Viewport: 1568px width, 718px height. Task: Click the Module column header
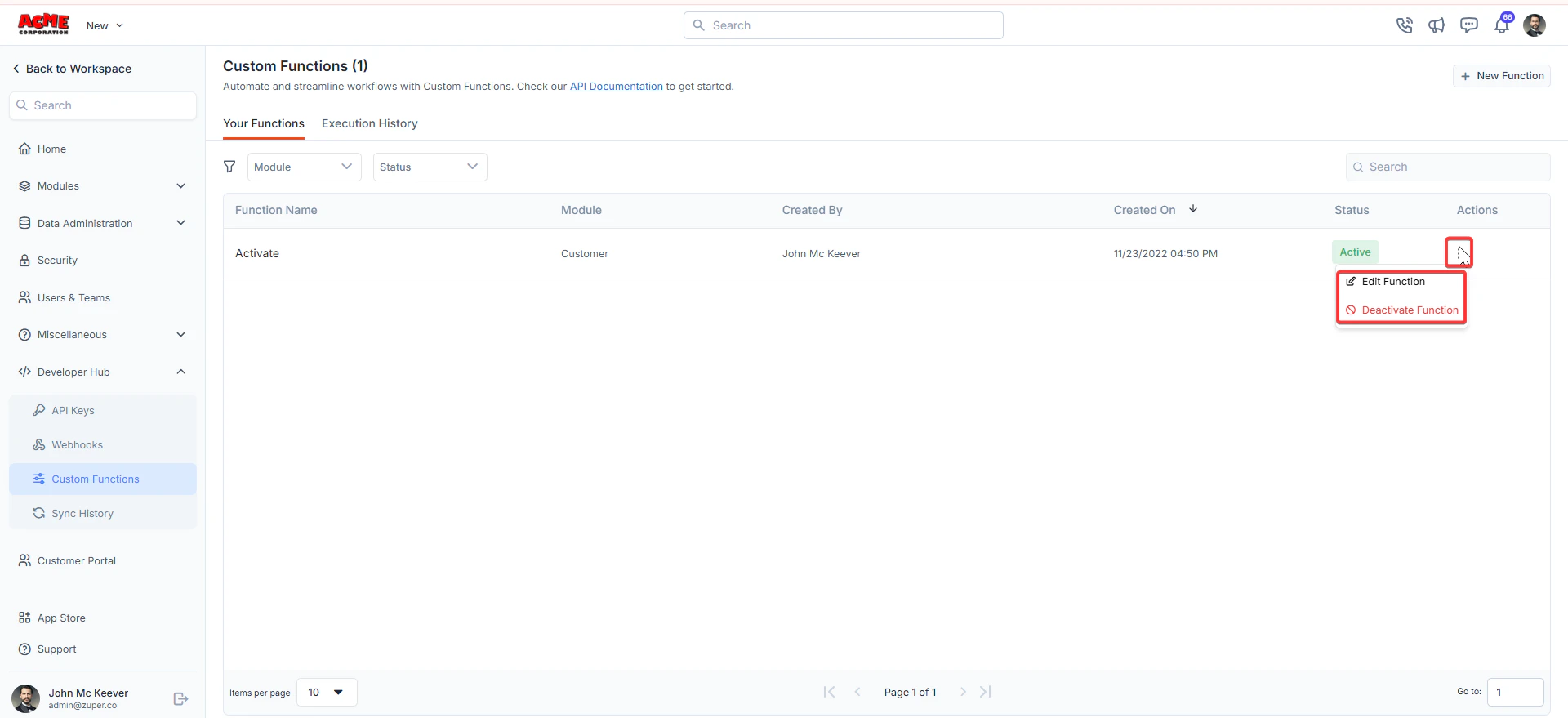(581, 211)
